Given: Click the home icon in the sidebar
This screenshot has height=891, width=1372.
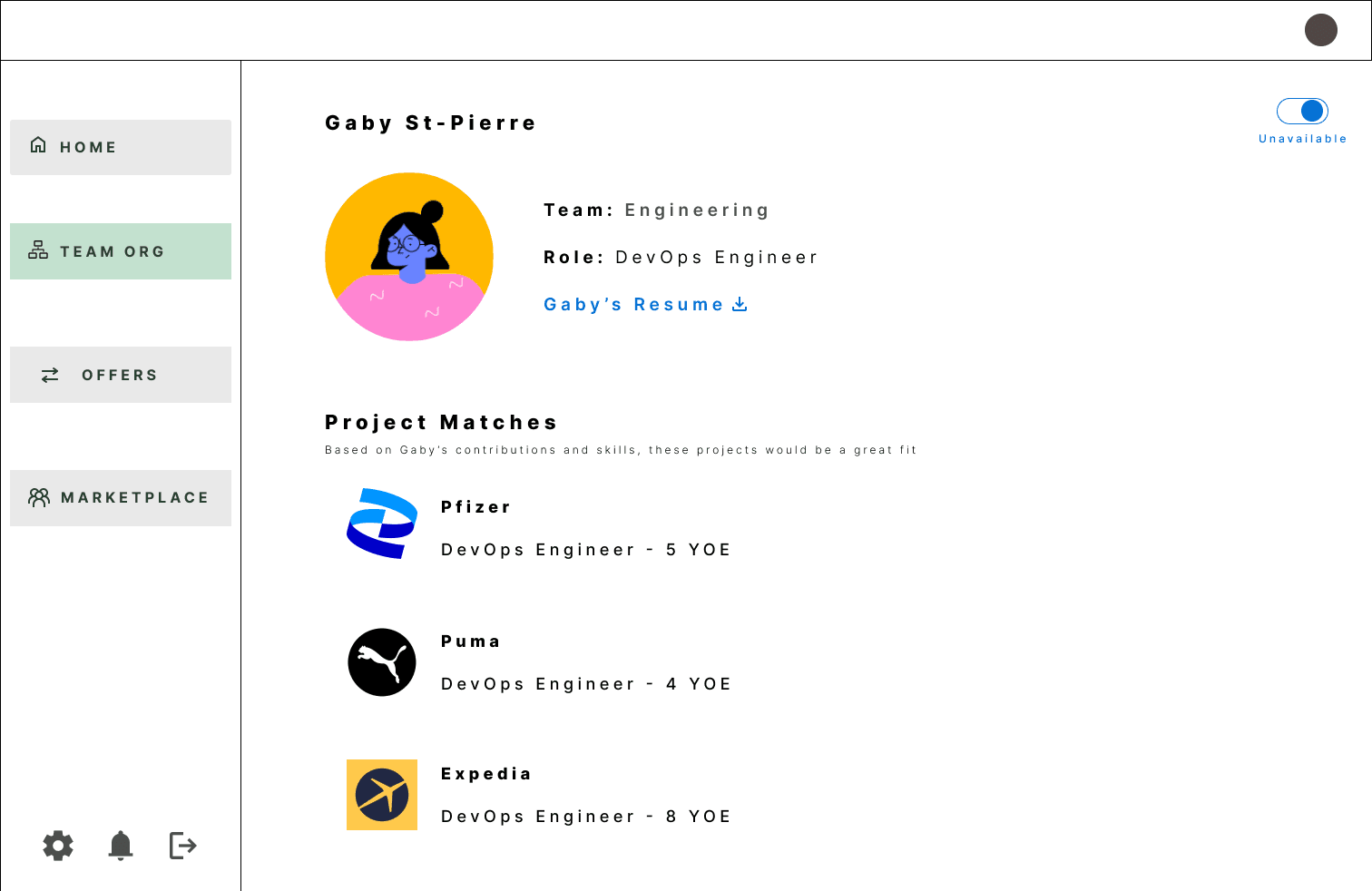Looking at the screenshot, I should (x=38, y=145).
